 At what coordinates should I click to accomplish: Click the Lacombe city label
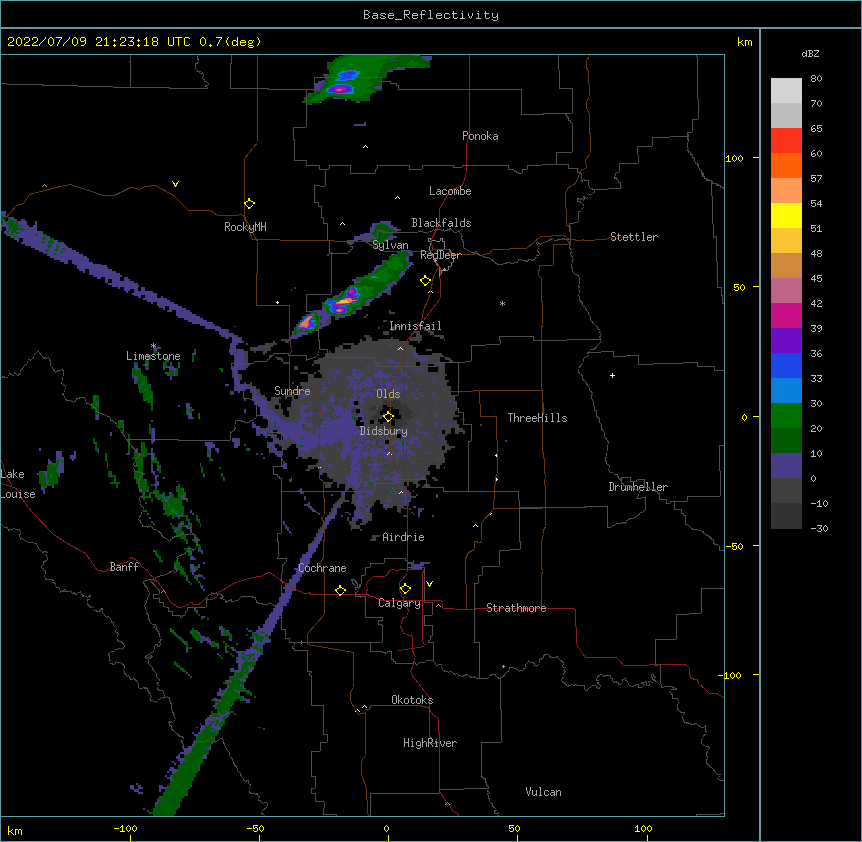coord(450,191)
